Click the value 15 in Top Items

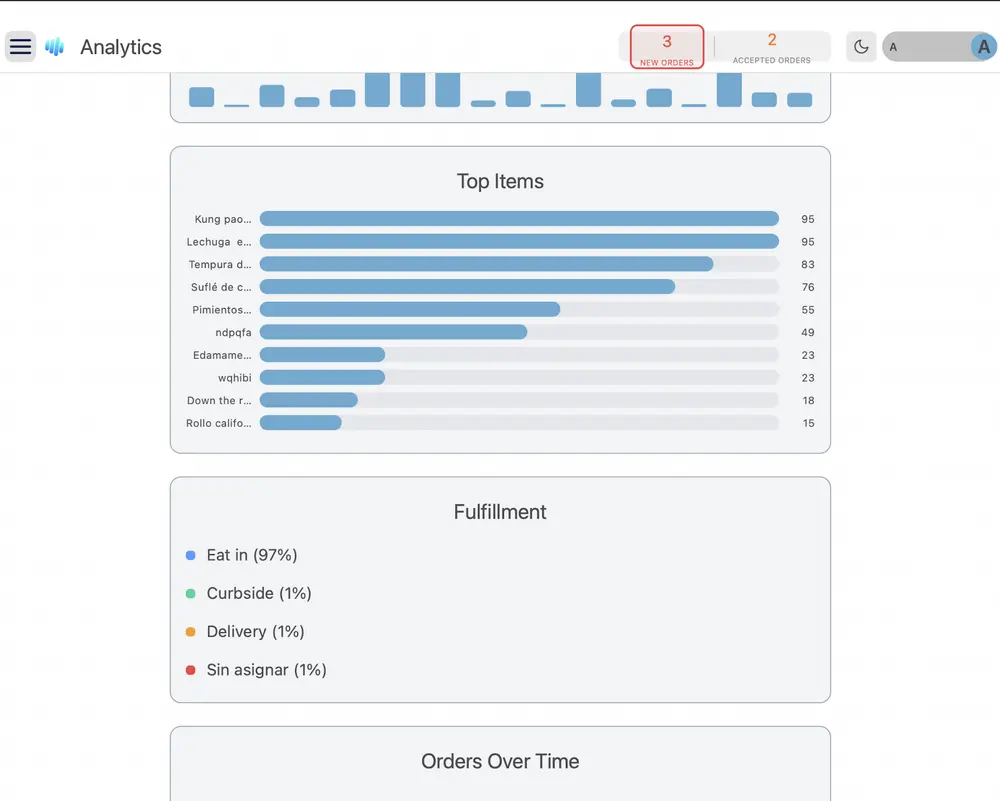[809, 423]
